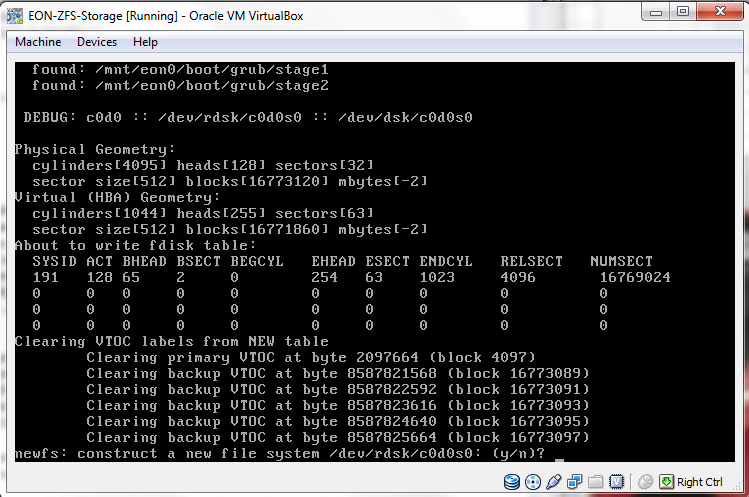Click 'Clearing VTOC labels from NEW table' line
Image resolution: width=749 pixels, height=497 pixels.
tap(171, 341)
